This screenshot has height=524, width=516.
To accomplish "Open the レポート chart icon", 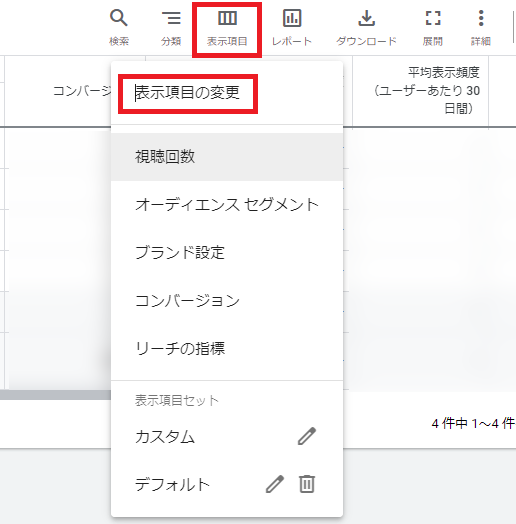I will click(x=292, y=18).
